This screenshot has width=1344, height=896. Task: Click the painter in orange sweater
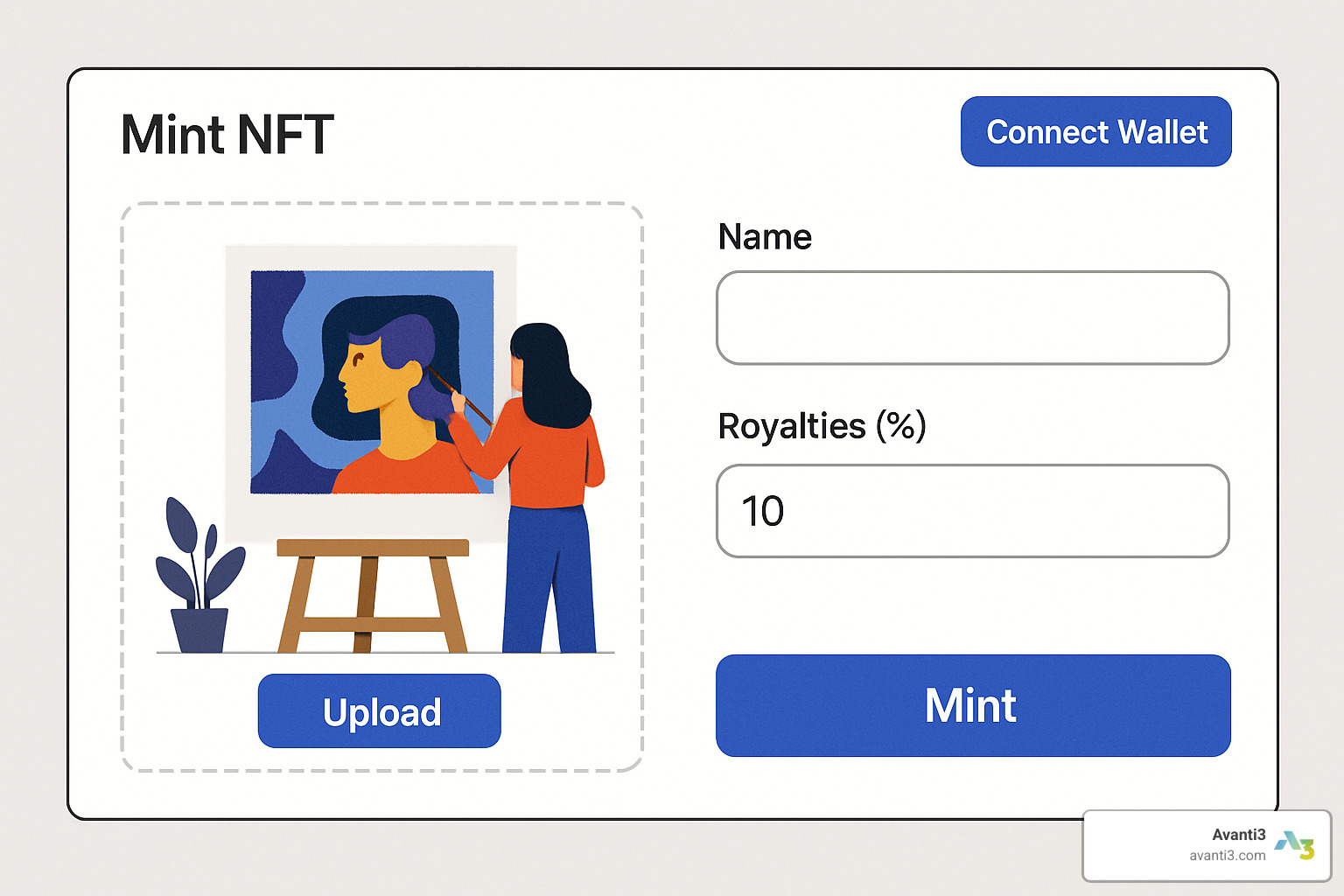click(x=547, y=437)
